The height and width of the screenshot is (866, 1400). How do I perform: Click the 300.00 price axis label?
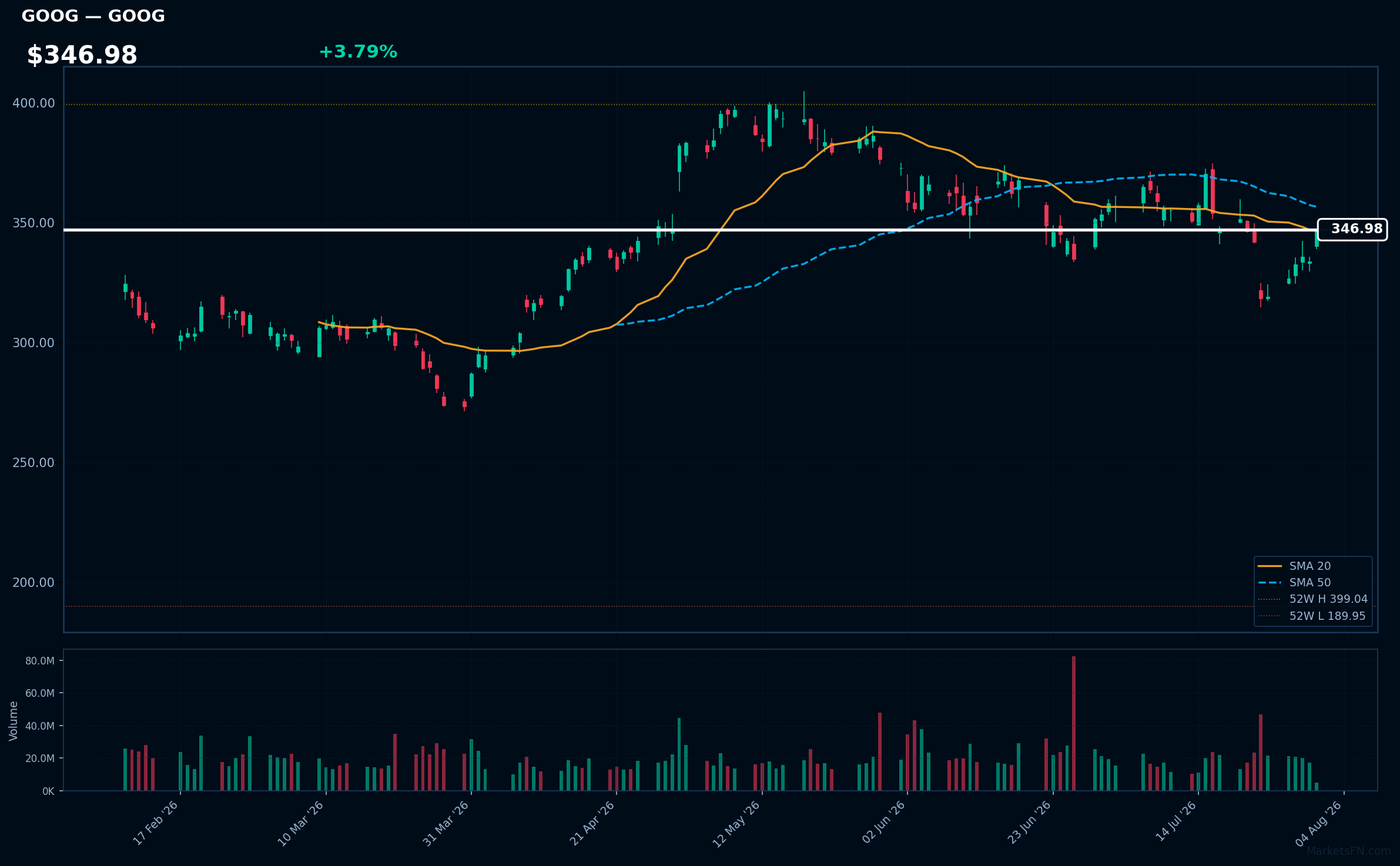pyautogui.click(x=34, y=343)
